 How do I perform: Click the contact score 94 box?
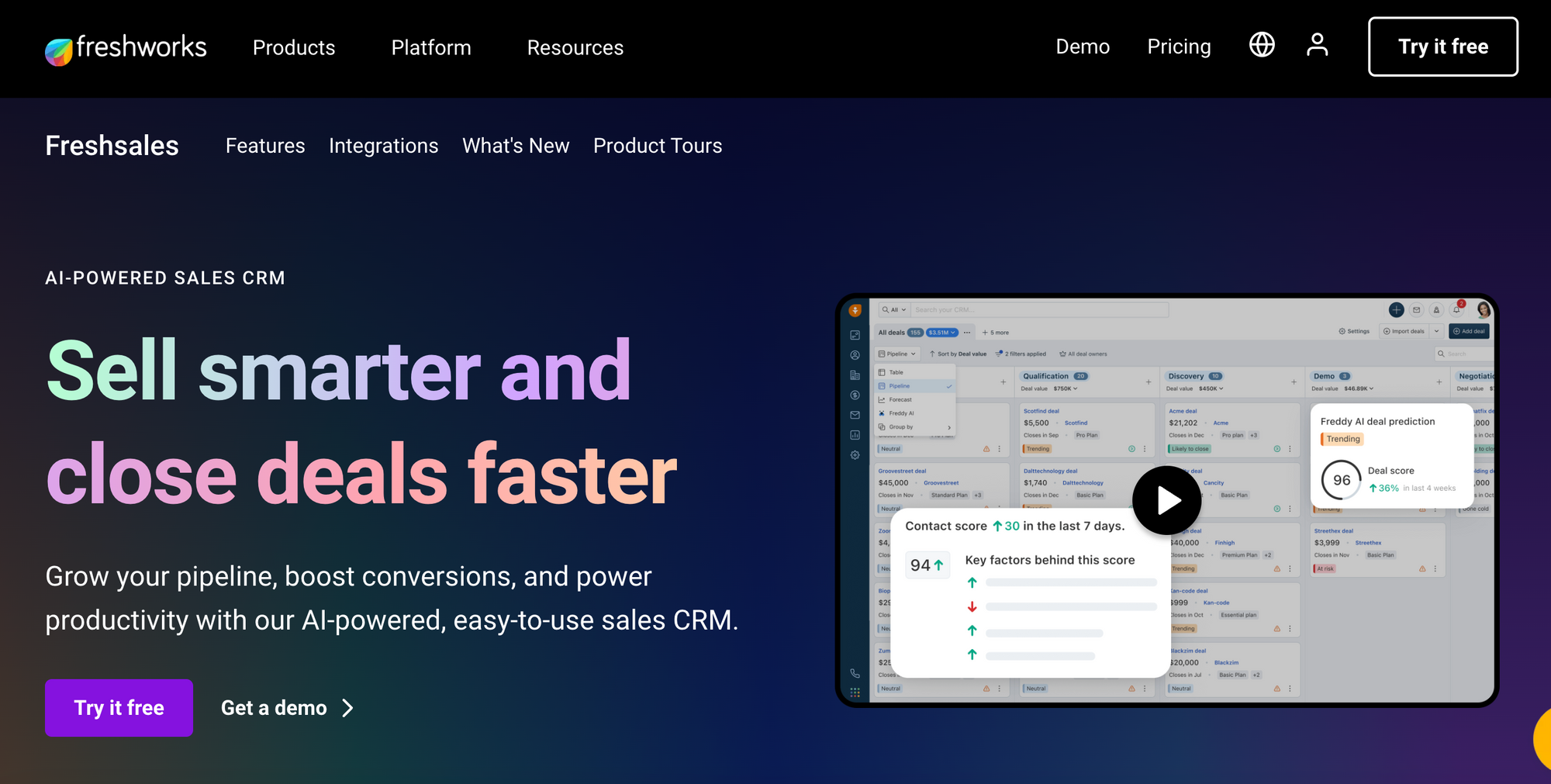point(927,565)
